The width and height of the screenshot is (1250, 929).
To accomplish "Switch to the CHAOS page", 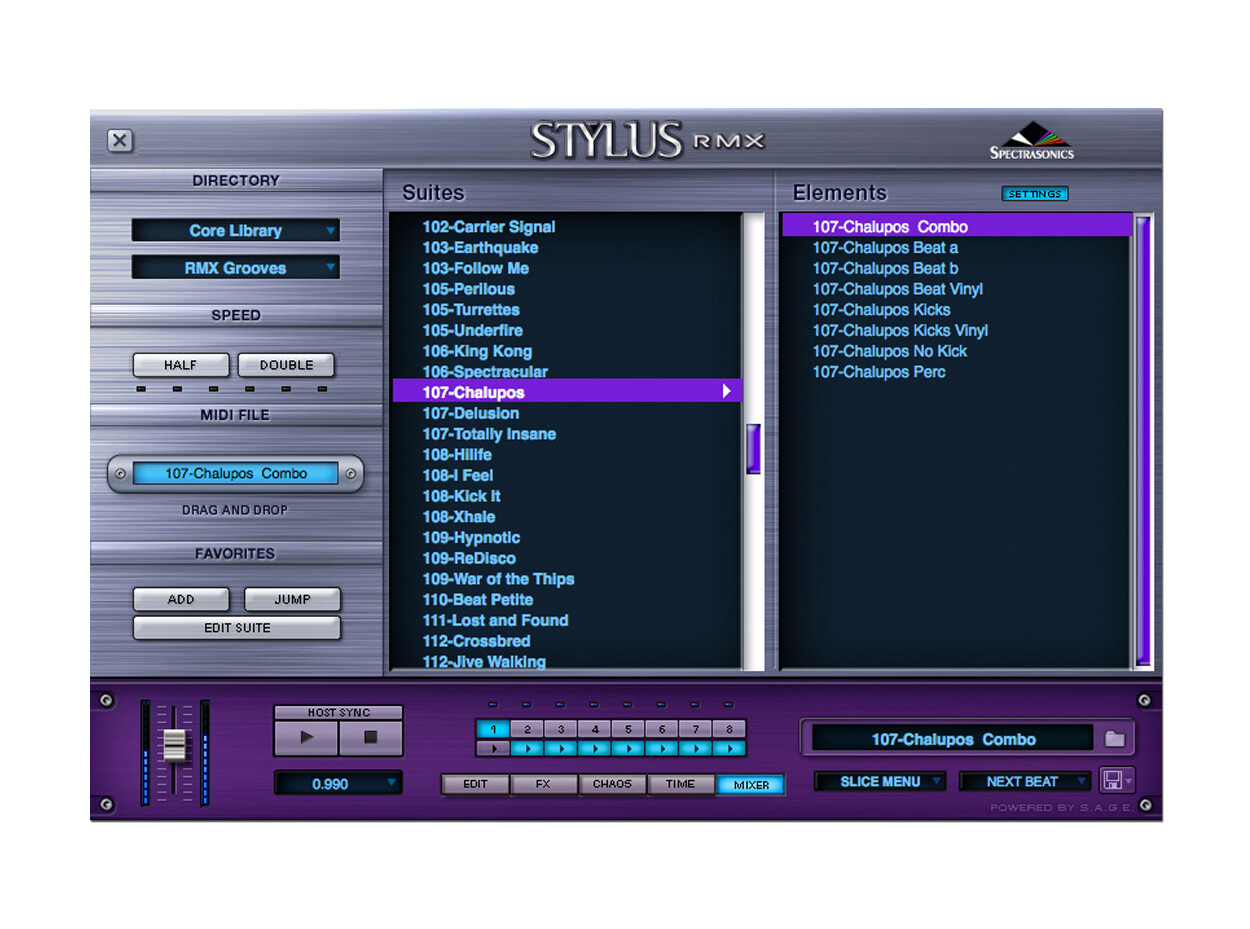I will coord(612,784).
